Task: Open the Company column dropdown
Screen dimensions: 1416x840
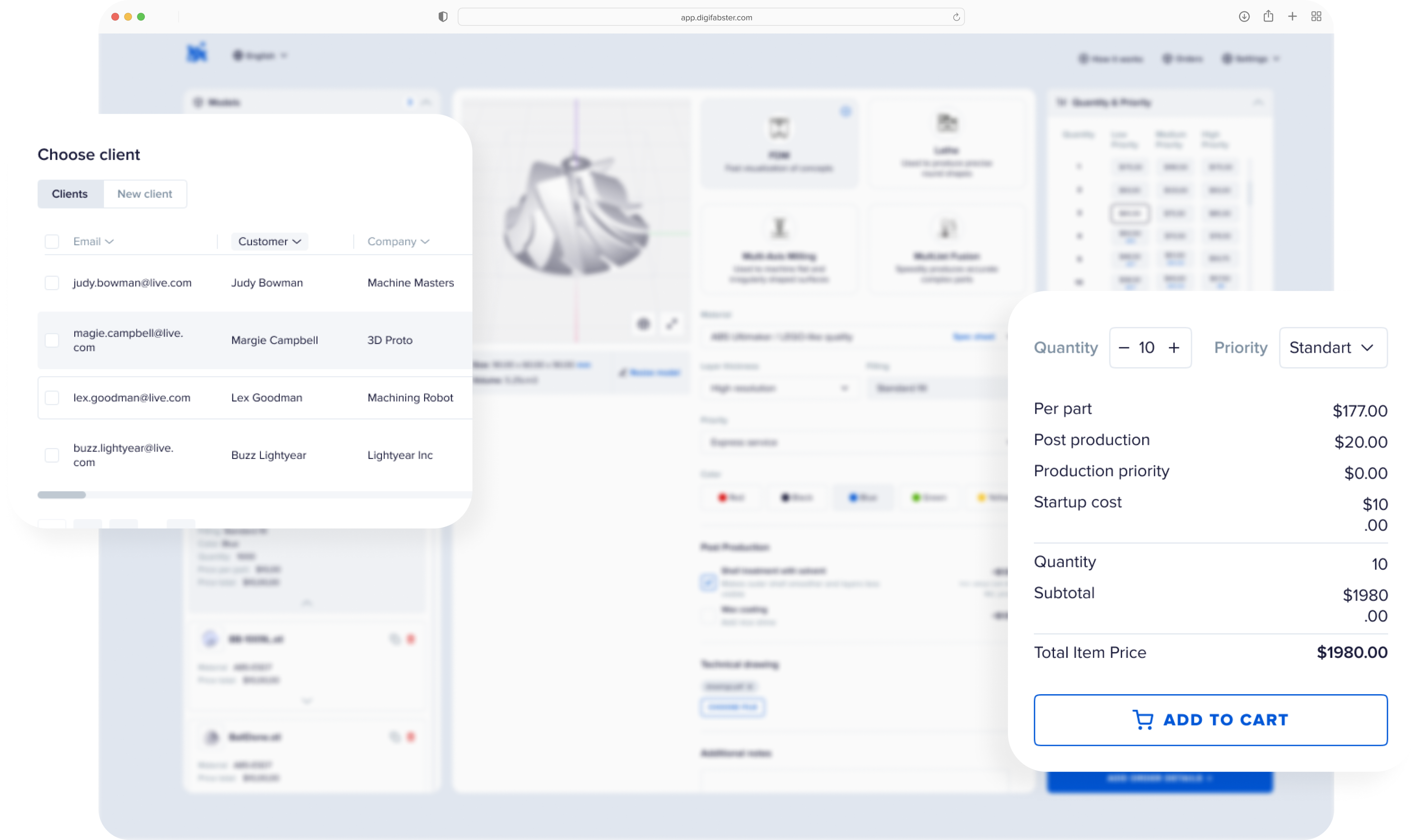Action: [399, 242]
